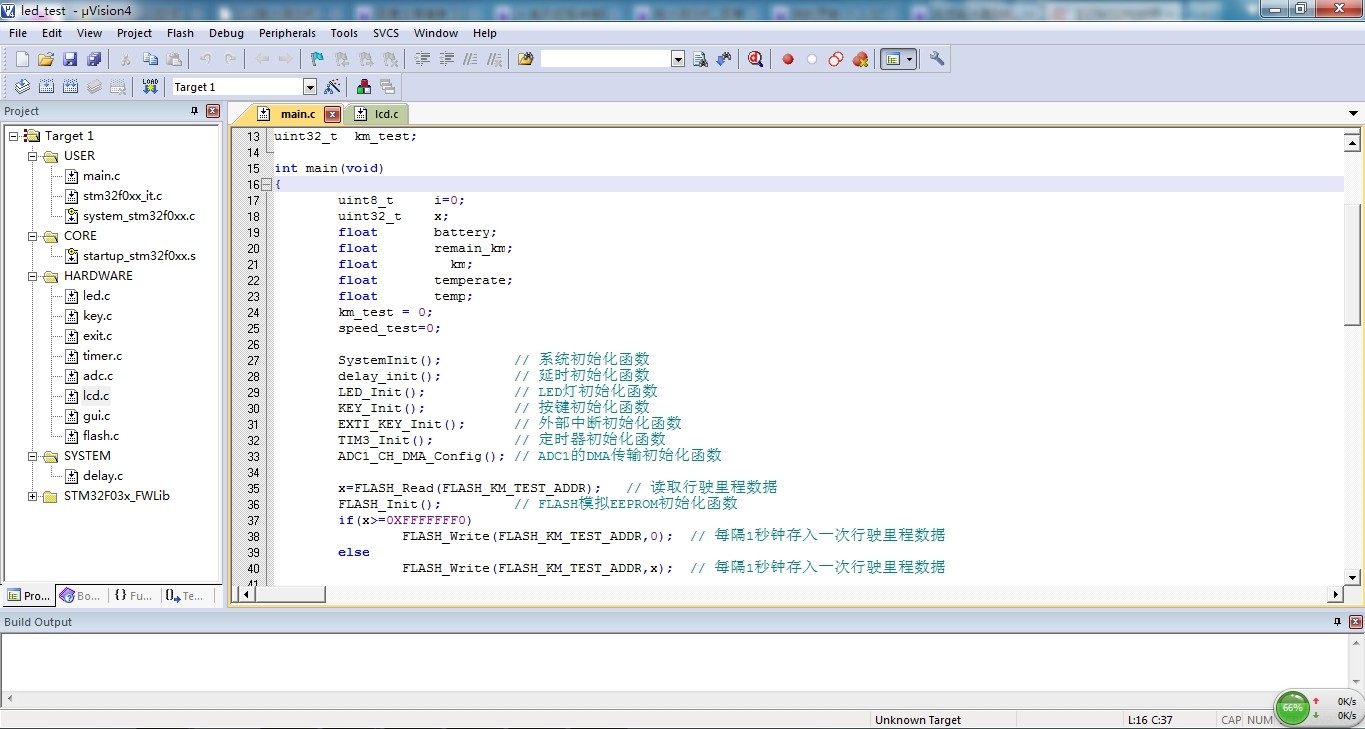Disable breakpoint with white circle icon
The width and height of the screenshot is (1365, 729).
pyautogui.click(x=812, y=59)
